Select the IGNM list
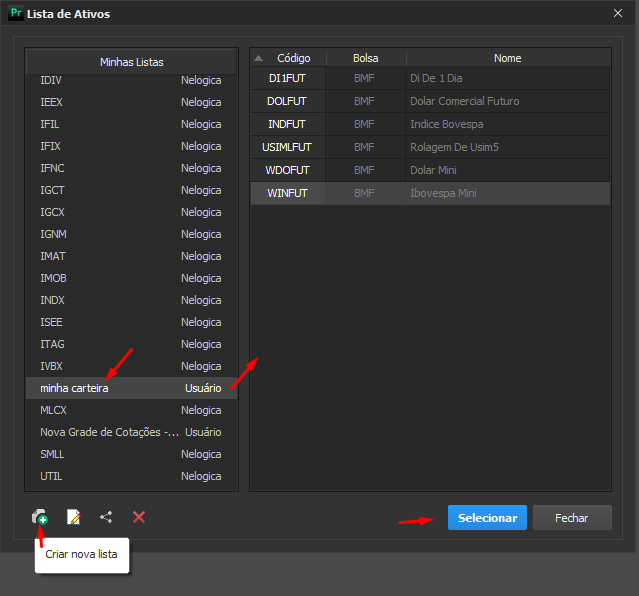 pyautogui.click(x=131, y=234)
